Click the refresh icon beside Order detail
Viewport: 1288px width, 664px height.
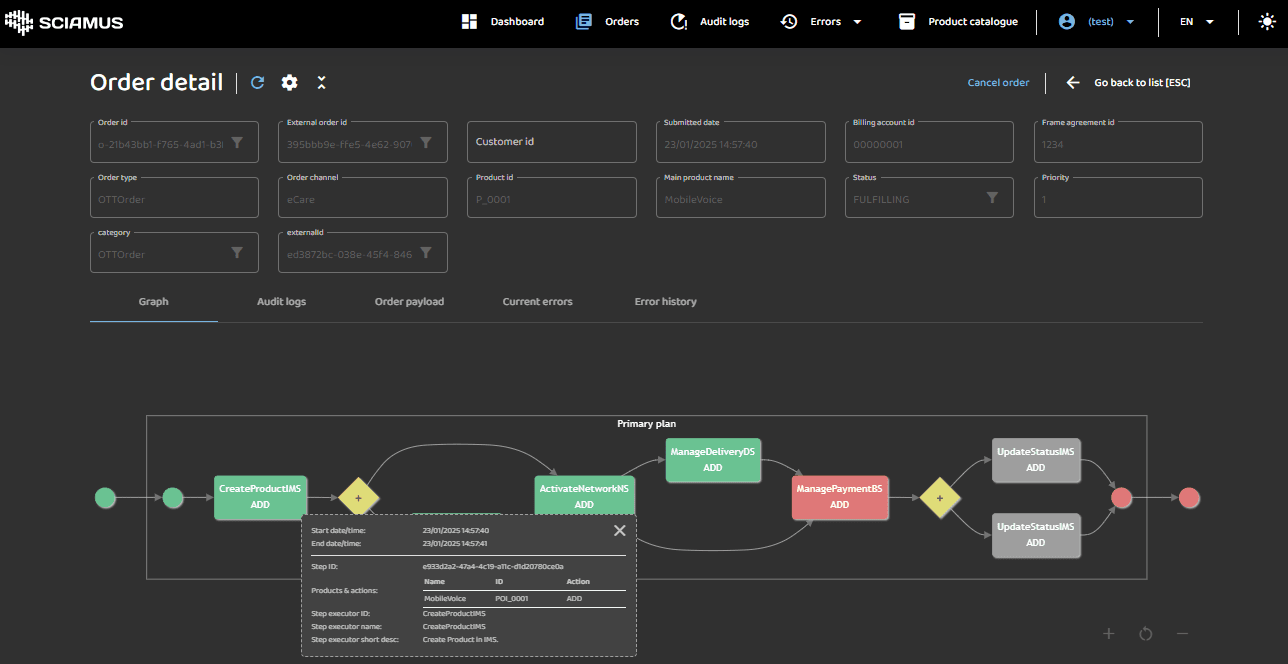[258, 83]
